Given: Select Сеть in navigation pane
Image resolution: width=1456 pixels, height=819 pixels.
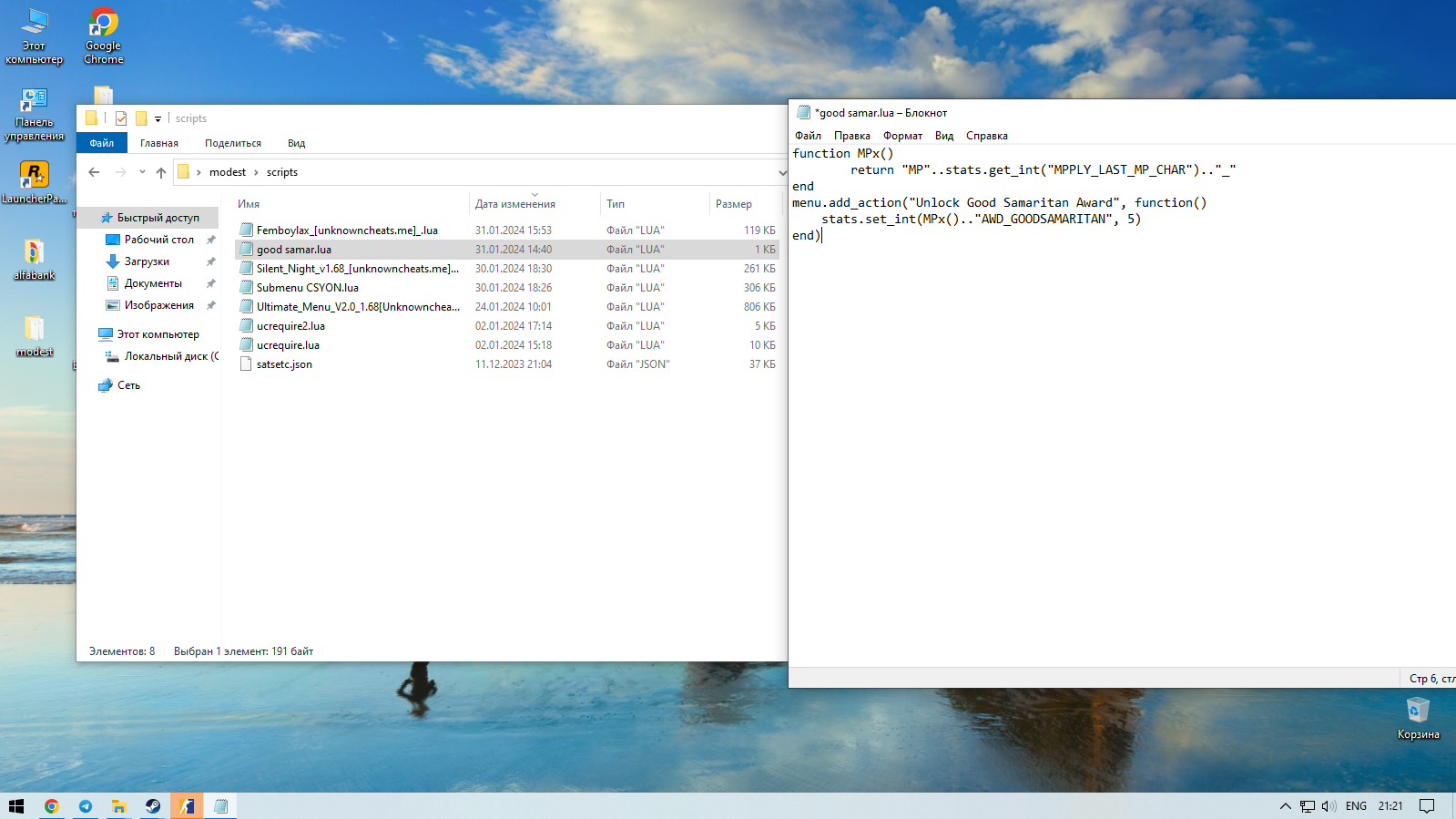Looking at the screenshot, I should pyautogui.click(x=128, y=385).
